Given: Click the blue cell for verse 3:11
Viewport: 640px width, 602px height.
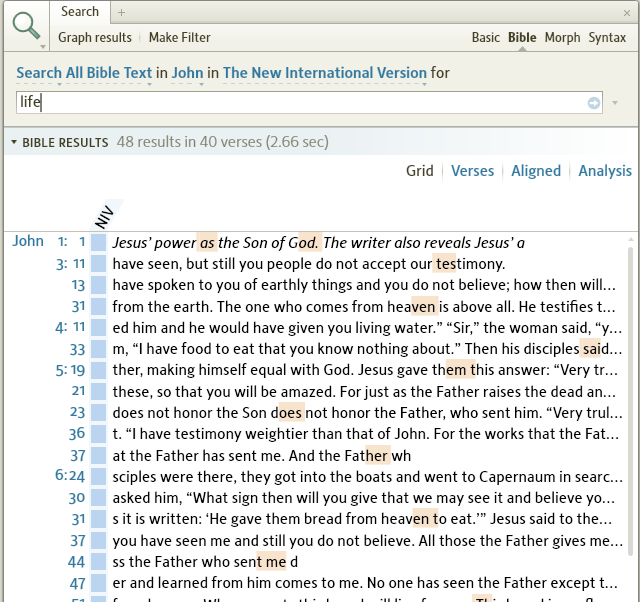Looking at the screenshot, I should point(98,264).
